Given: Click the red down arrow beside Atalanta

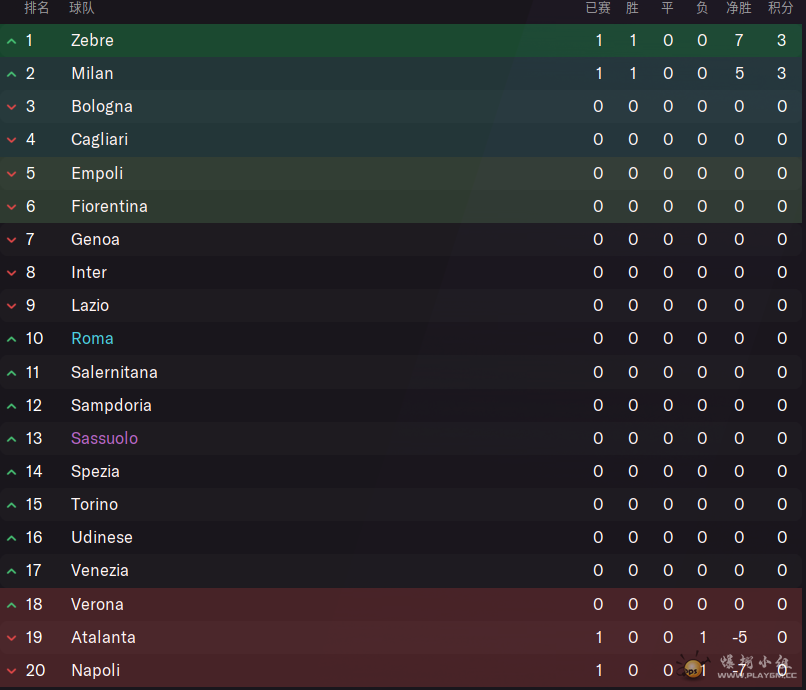Looking at the screenshot, I should pyautogui.click(x=11, y=638).
